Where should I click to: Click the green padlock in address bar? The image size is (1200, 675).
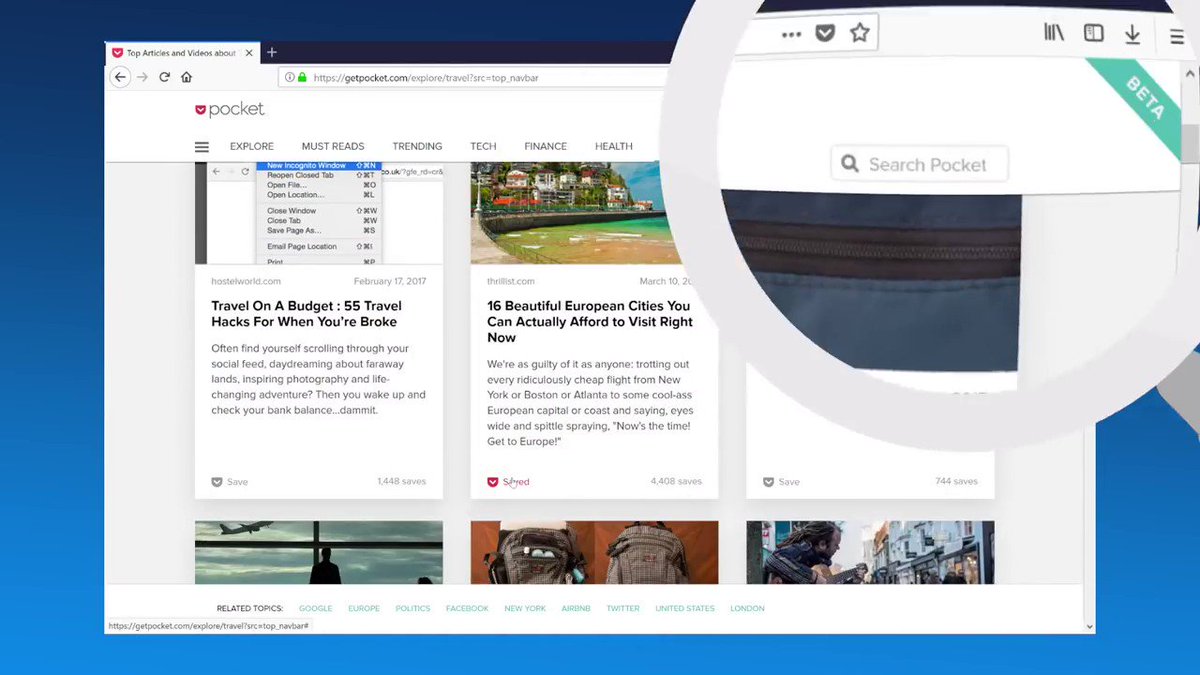coord(302,77)
